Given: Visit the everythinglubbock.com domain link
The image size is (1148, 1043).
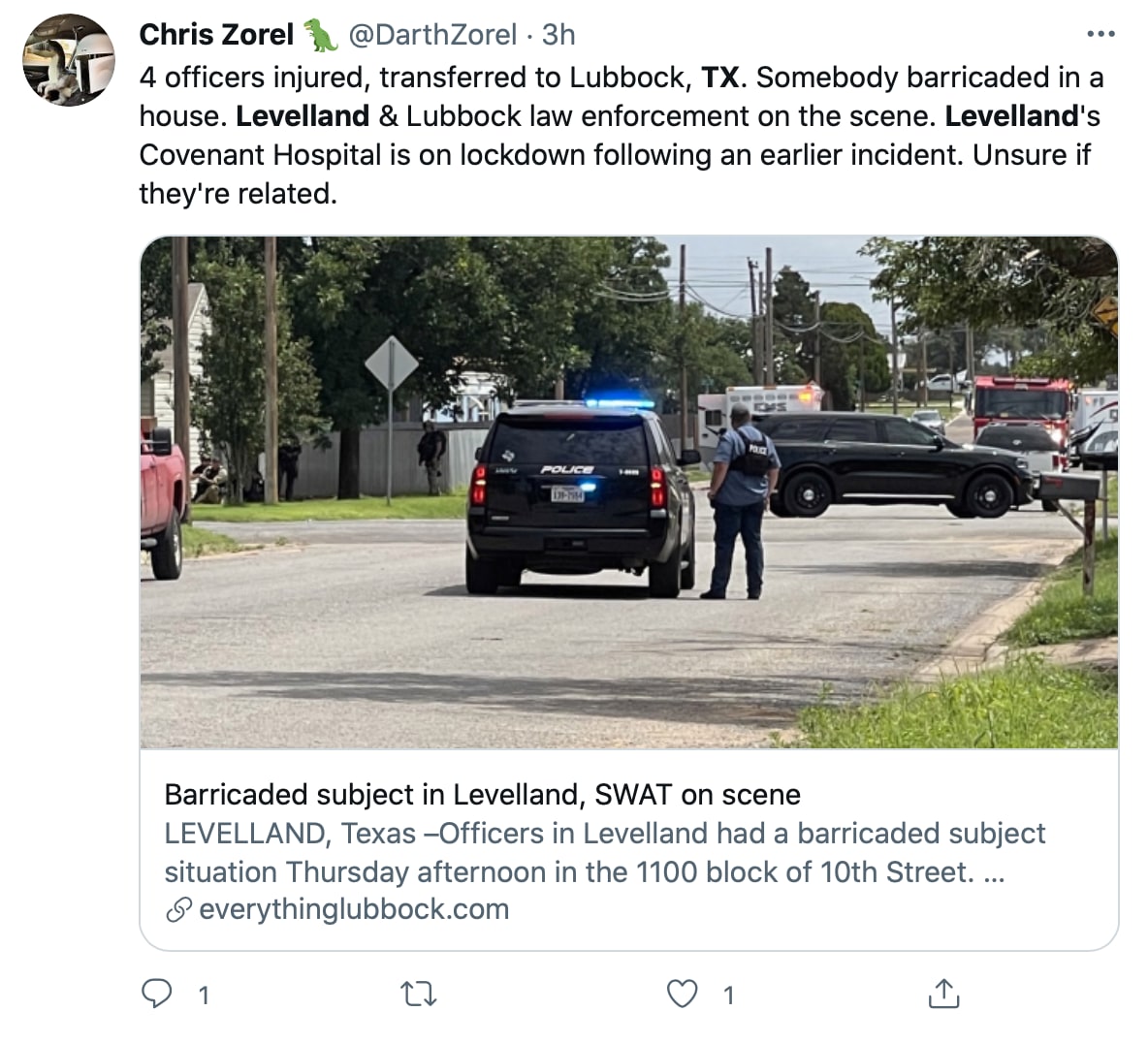Looking at the screenshot, I should 354,909.
